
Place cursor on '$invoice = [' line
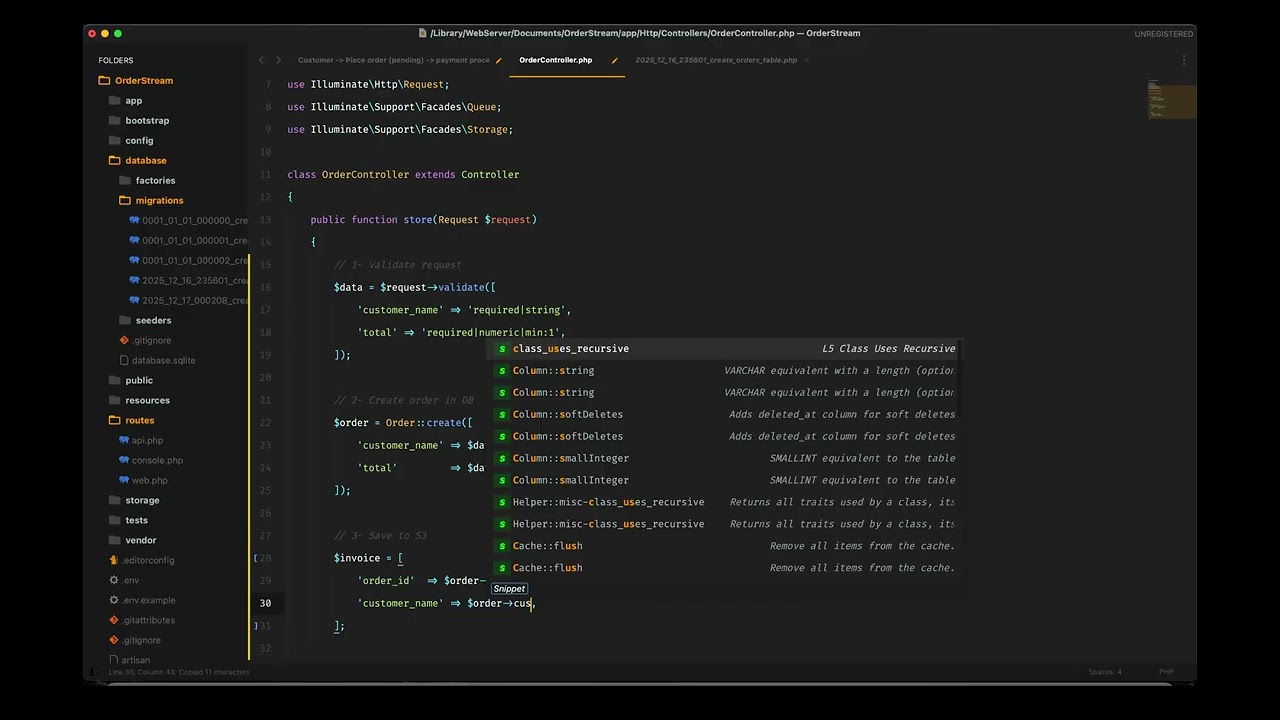pos(368,558)
